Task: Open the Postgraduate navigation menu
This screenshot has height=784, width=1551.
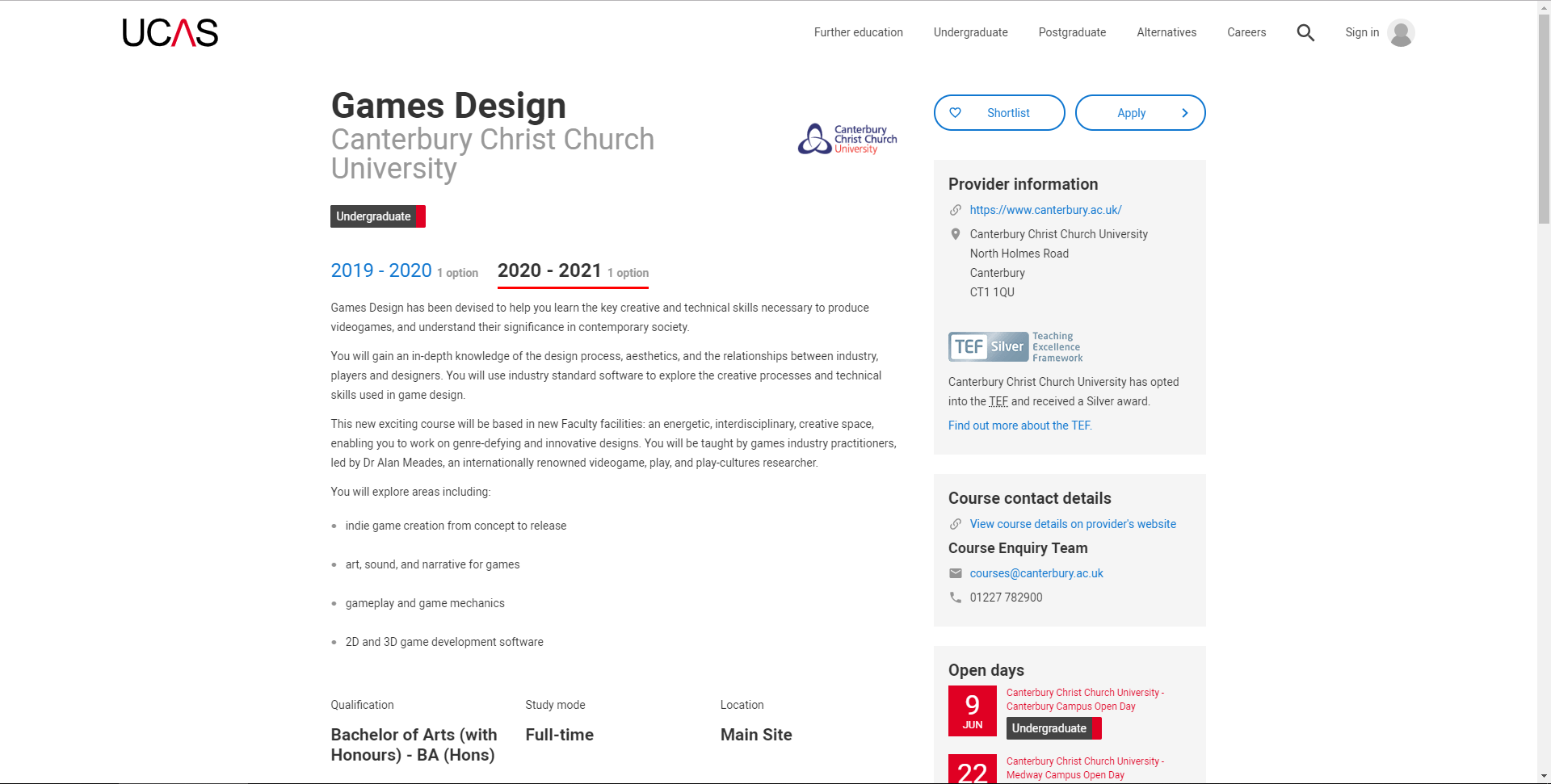Action: [1072, 33]
